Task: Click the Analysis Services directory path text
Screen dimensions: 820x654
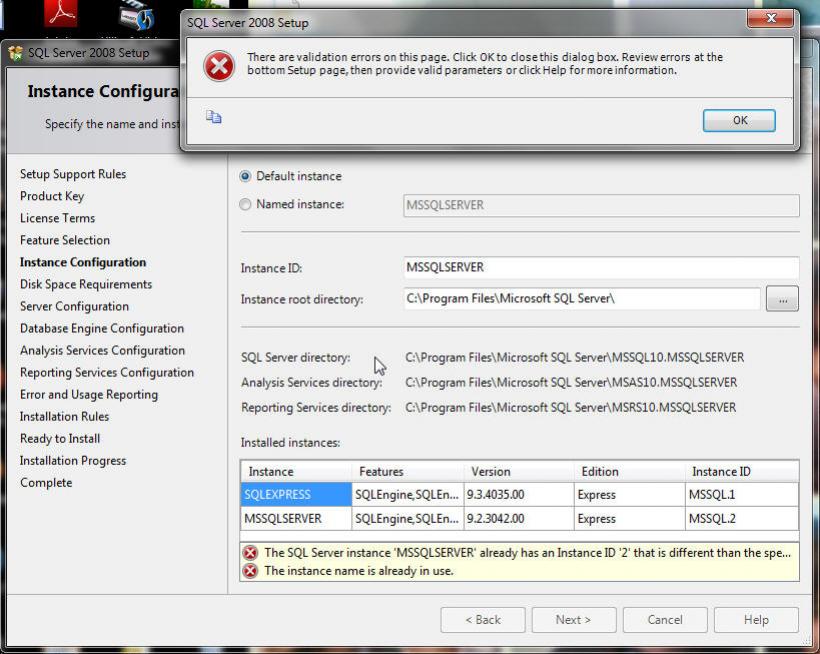Action: (571, 383)
